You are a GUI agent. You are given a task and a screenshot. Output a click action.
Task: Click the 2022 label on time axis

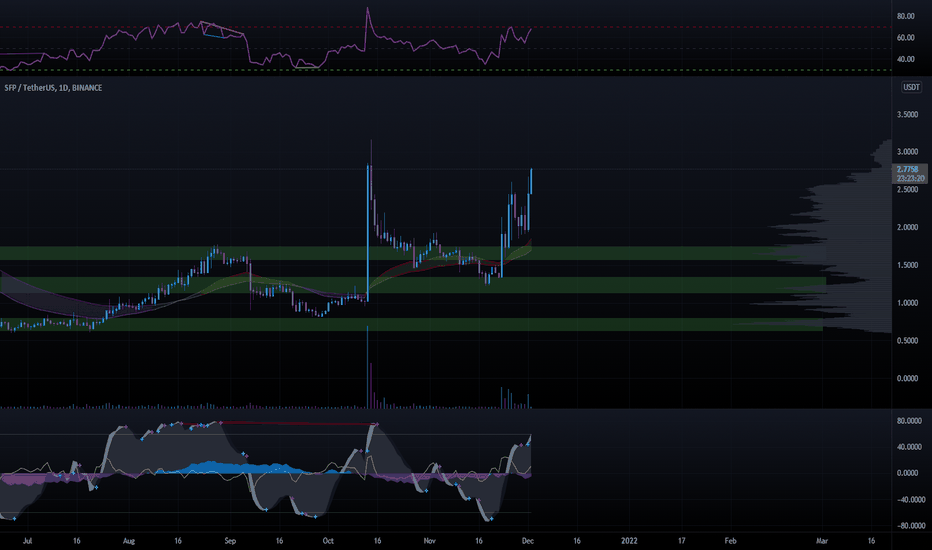coord(629,541)
